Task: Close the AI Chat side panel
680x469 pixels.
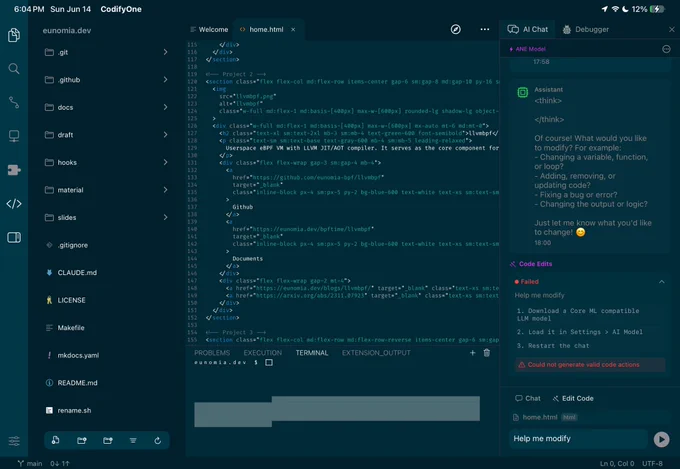Action: (x=671, y=30)
